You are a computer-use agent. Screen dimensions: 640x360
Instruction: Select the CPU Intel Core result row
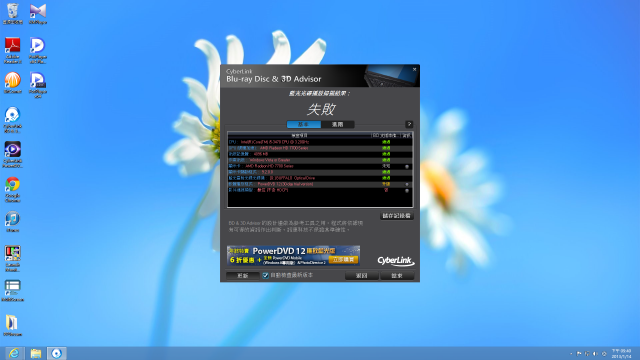coord(320,142)
